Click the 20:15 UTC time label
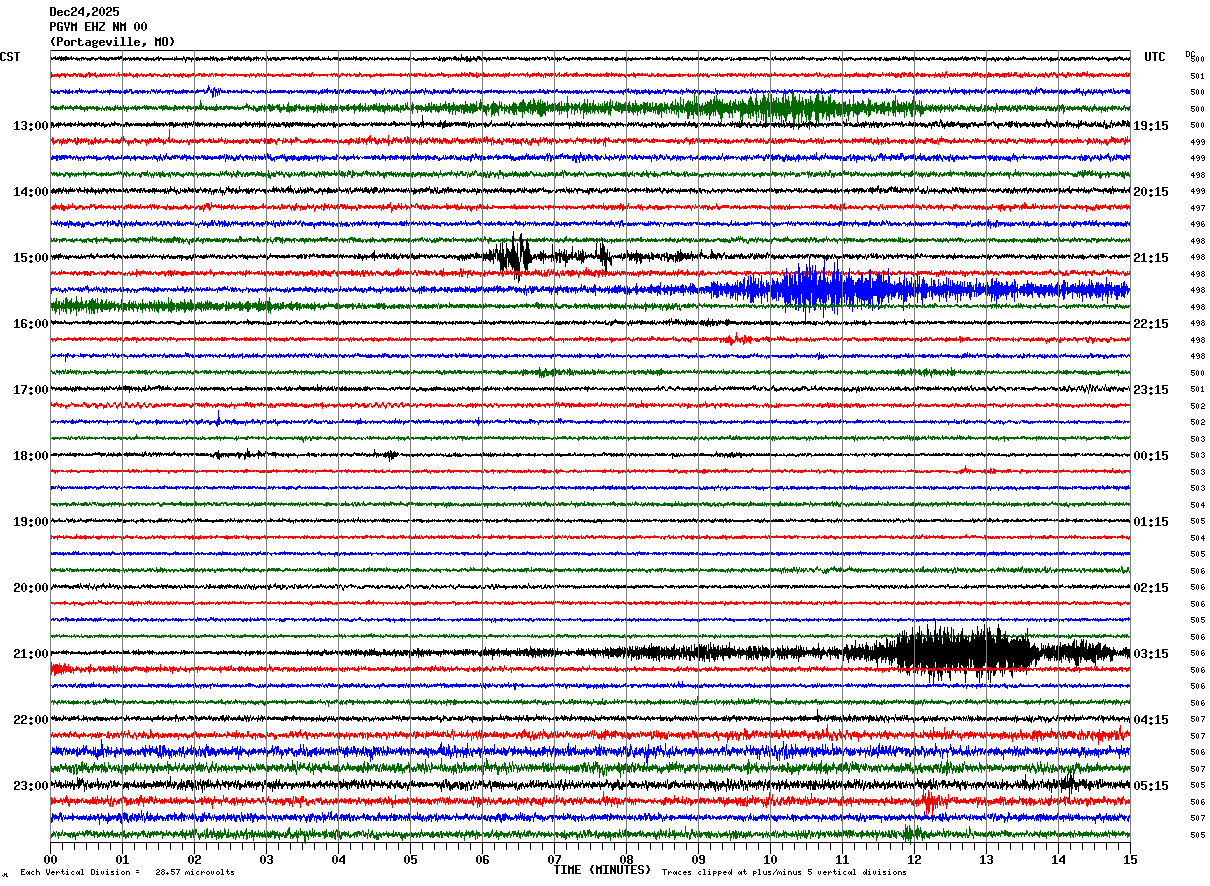Image resolution: width=1210 pixels, height=886 pixels. [x=1151, y=192]
